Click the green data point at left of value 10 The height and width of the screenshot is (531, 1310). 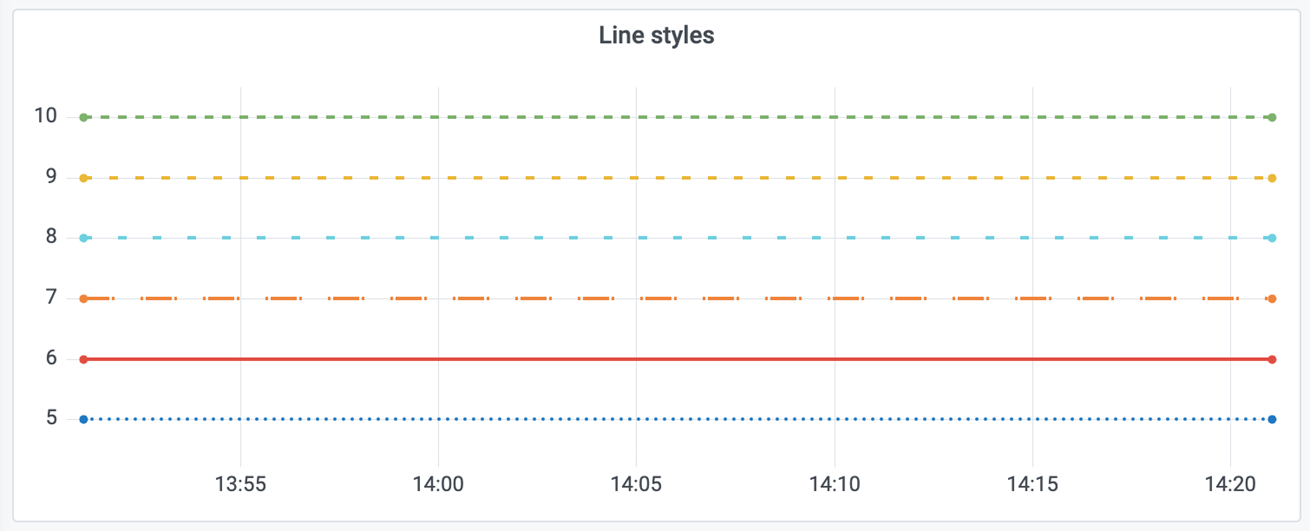tap(84, 118)
